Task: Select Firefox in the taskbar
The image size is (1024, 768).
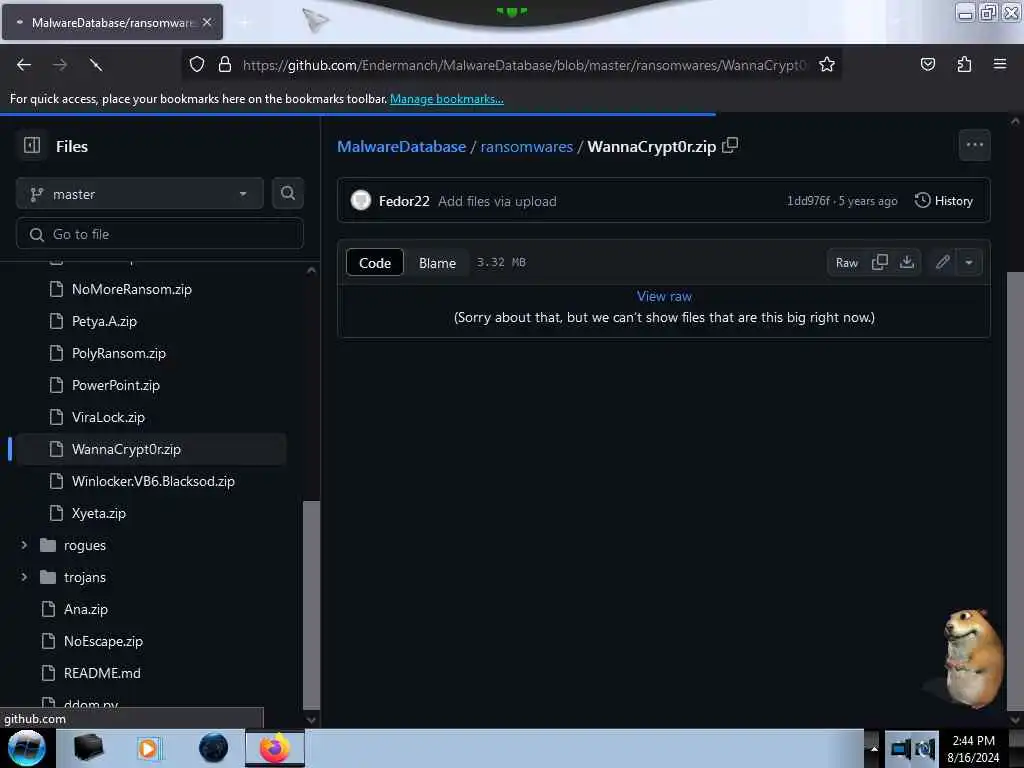Action: (x=275, y=748)
